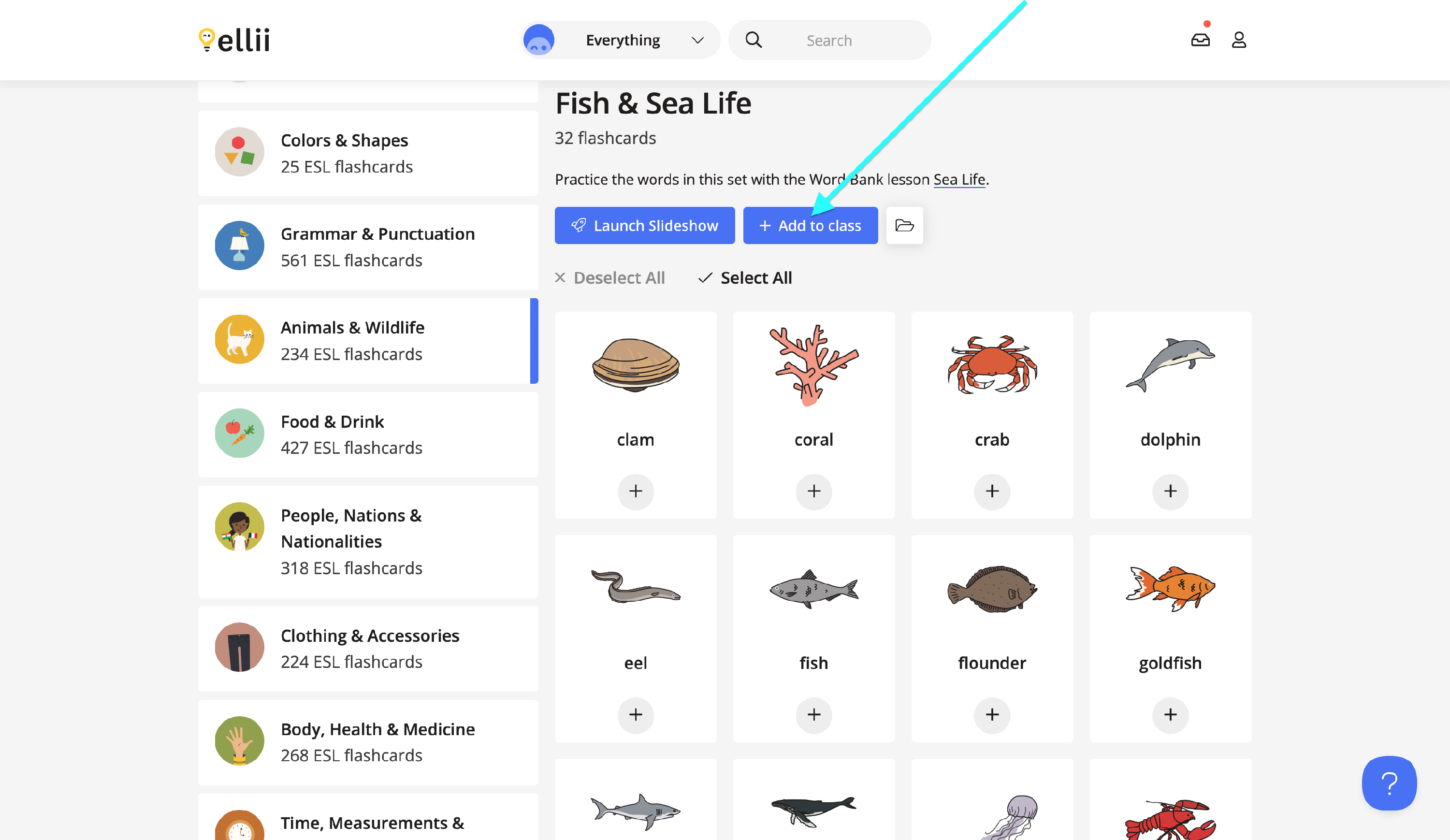The height and width of the screenshot is (840, 1450).
Task: Click Launch Slideshow button
Action: pyautogui.click(x=644, y=226)
